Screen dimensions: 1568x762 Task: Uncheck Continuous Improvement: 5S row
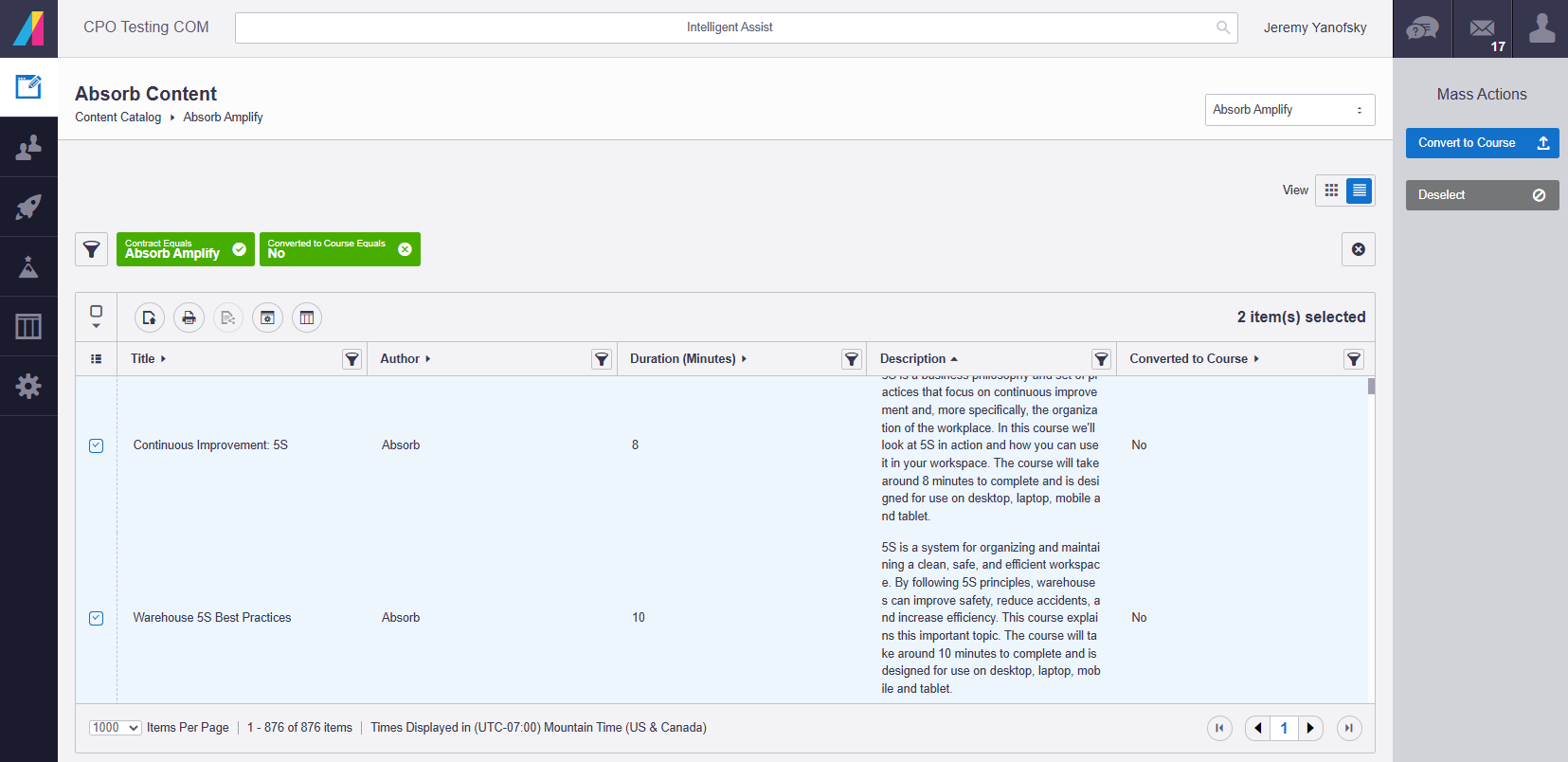[96, 445]
